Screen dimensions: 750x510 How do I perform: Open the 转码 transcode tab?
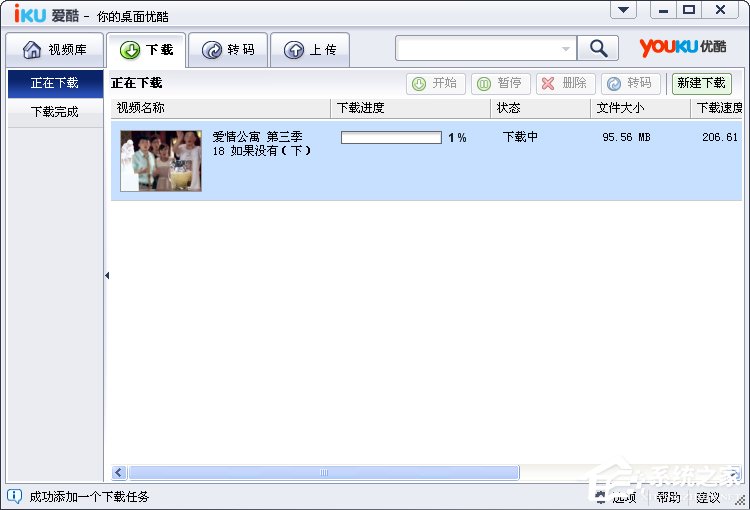click(x=228, y=50)
